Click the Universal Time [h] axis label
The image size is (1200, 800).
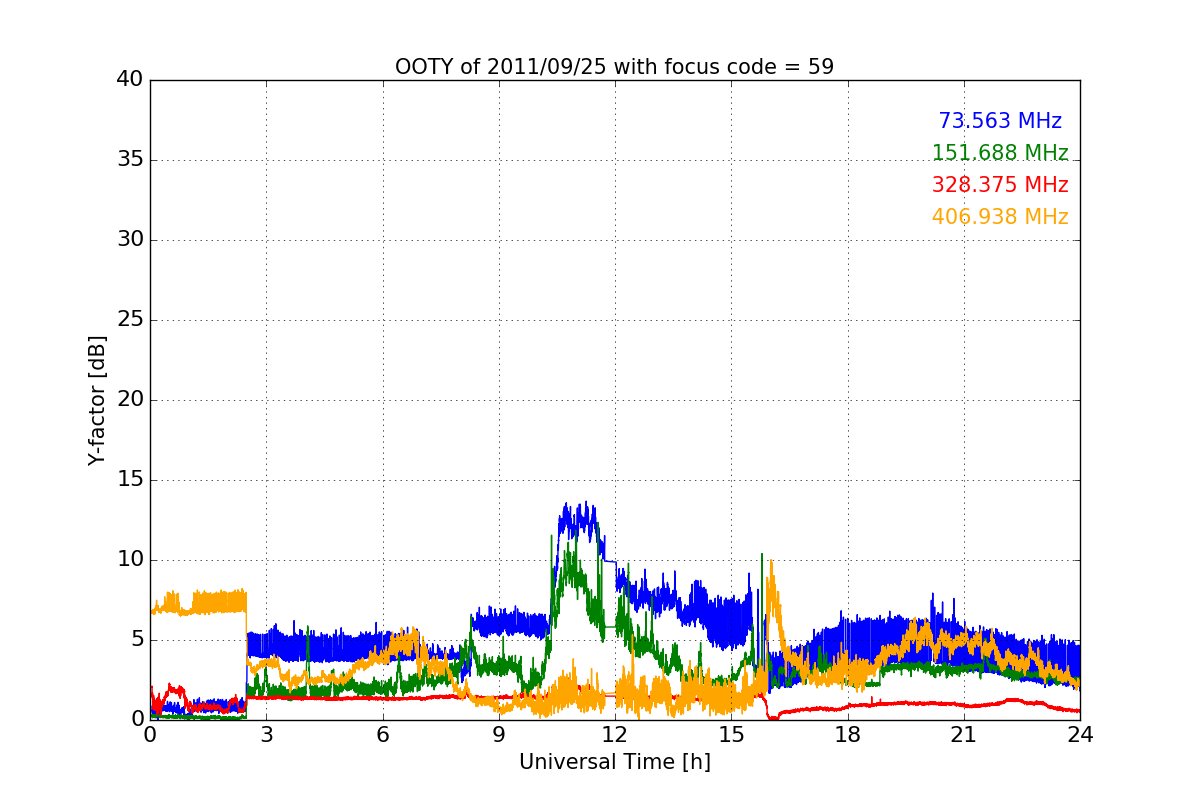[614, 762]
